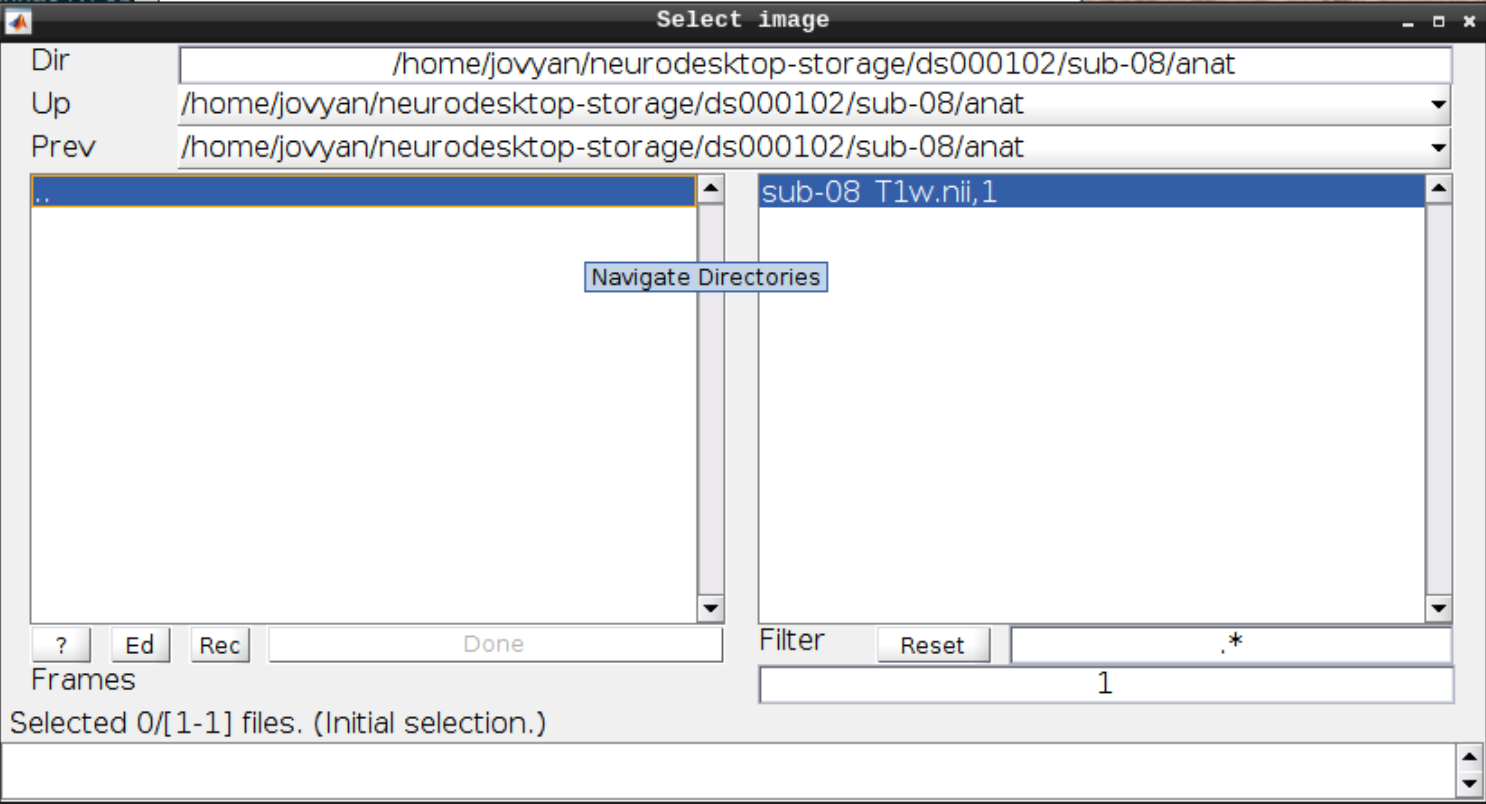Screen dimensions: 1486x804
Task: Open the Up directory dropdown
Action: pyautogui.click(x=814, y=104)
